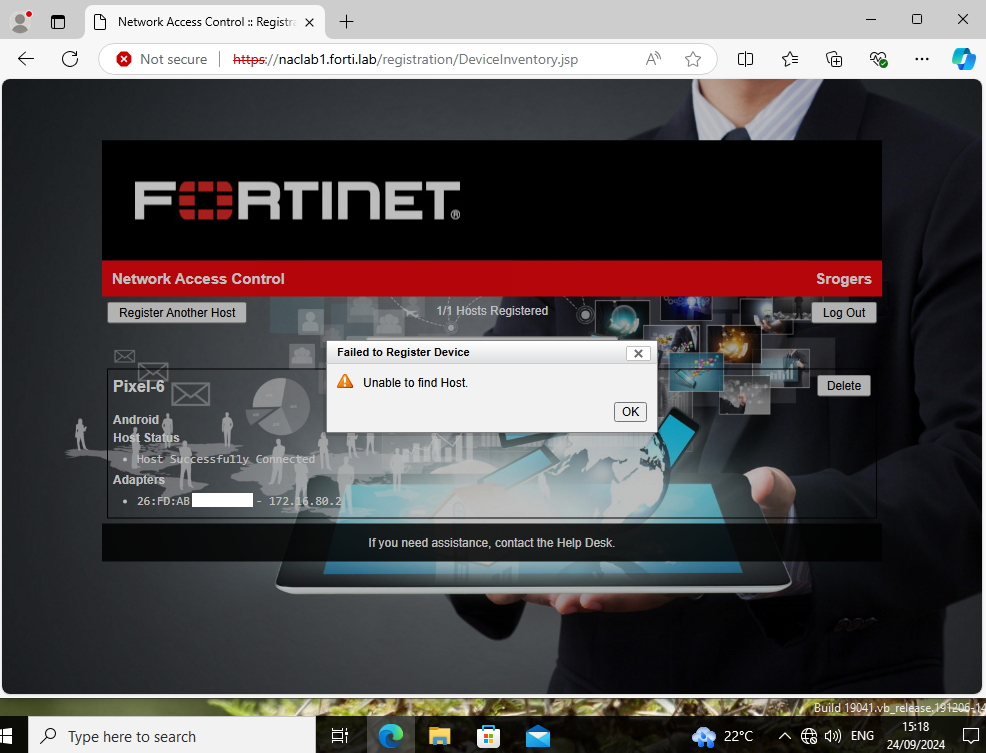Close the Failed to Register Device dialog
This screenshot has width=986, height=753.
[x=638, y=354]
